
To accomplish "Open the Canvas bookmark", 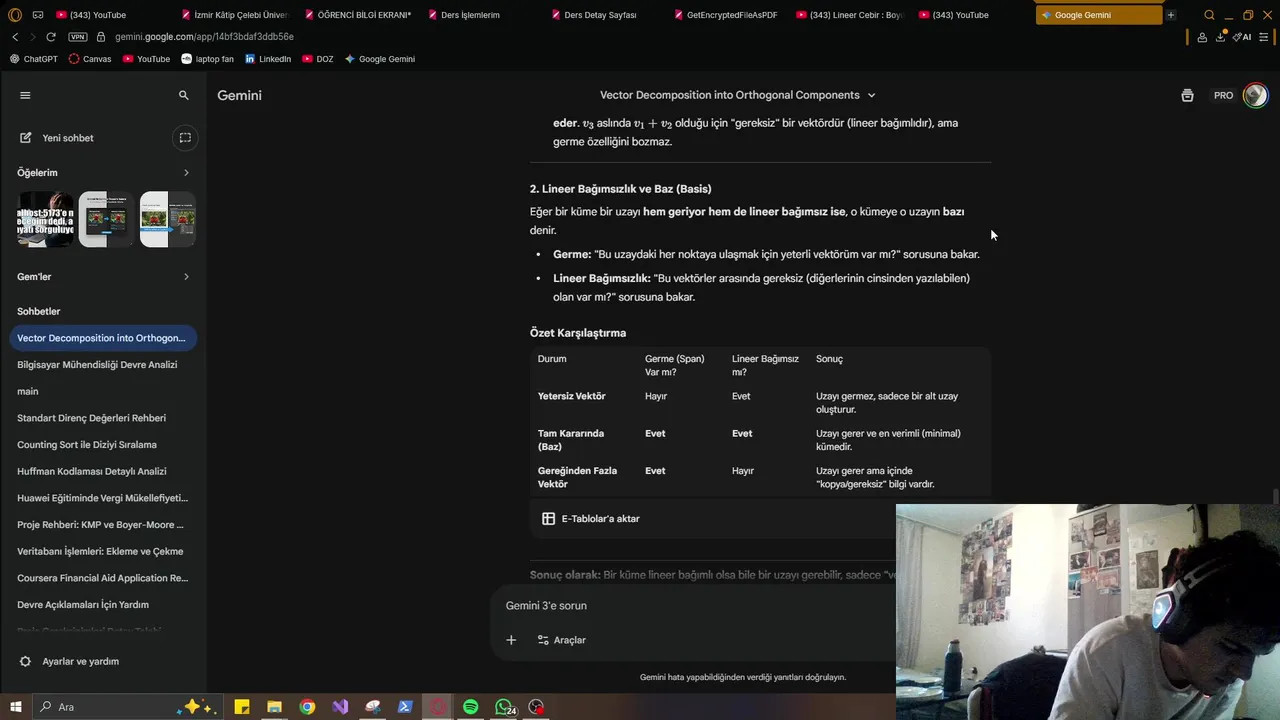I will [90, 59].
